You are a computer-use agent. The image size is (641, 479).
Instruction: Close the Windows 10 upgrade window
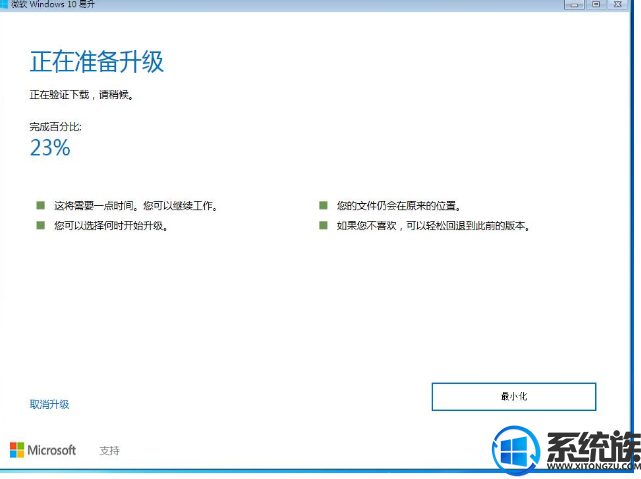618,4
